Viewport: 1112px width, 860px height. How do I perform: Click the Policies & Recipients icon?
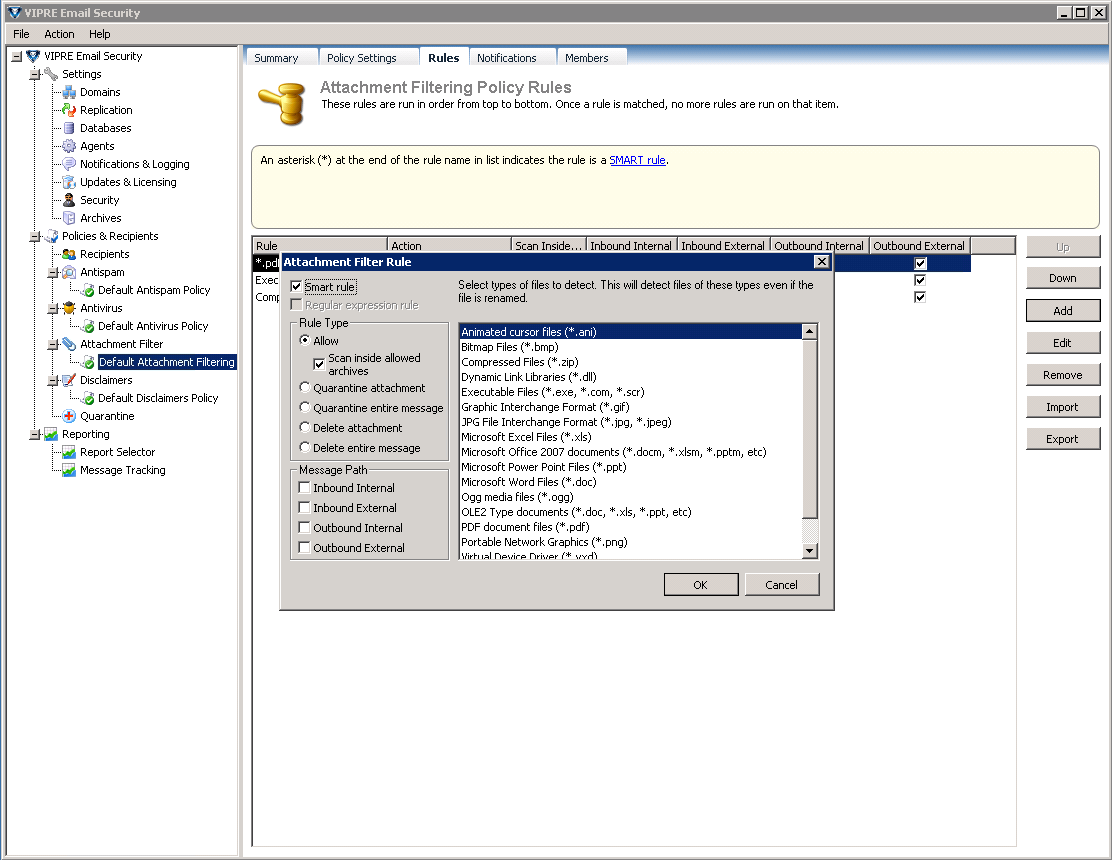50,236
